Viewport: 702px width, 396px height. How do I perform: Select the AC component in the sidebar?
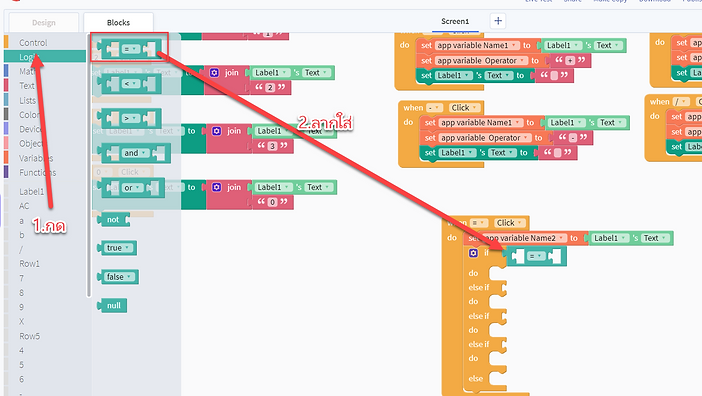pyautogui.click(x=24, y=206)
